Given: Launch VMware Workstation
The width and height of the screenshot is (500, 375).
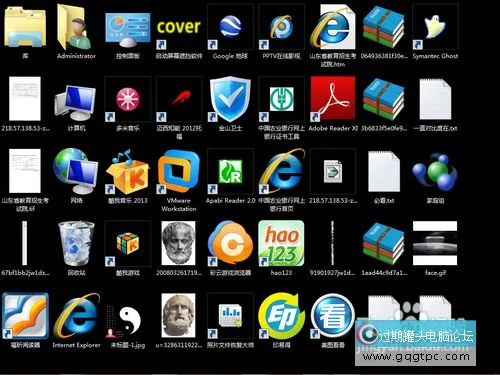Looking at the screenshot, I should (179, 171).
